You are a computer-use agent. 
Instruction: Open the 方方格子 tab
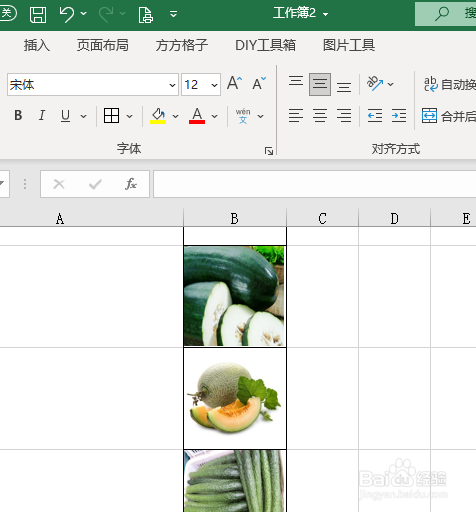182,45
